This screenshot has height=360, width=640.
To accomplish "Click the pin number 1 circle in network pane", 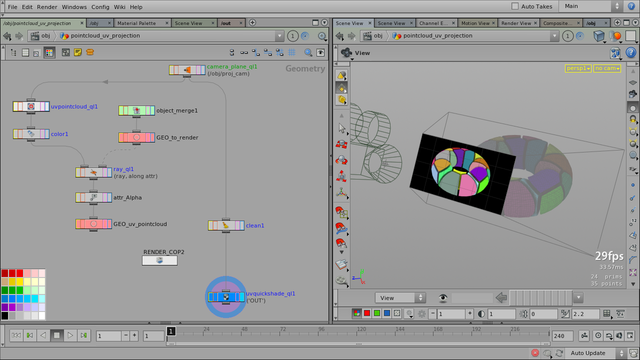I will click(x=292, y=36).
